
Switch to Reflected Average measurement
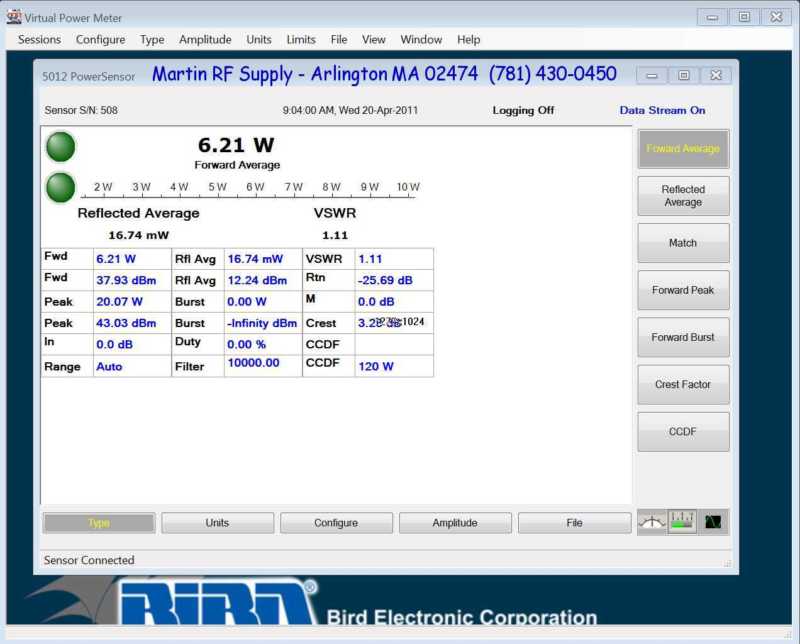(x=683, y=196)
